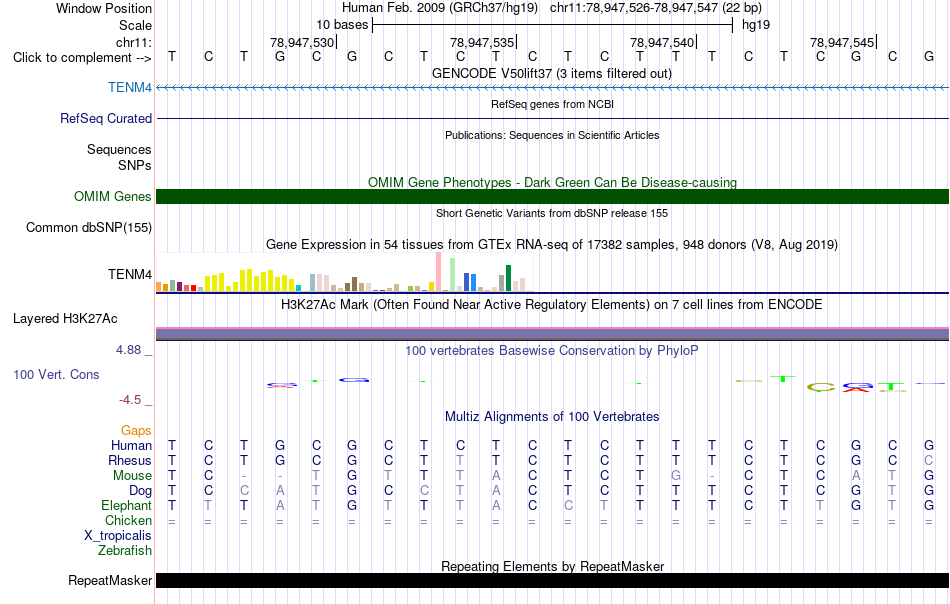Viewport: 950px width, 604px height.
Task: Click '100 vertebrates Basewise Conservation by PhyloP' title
Action: coord(552,350)
